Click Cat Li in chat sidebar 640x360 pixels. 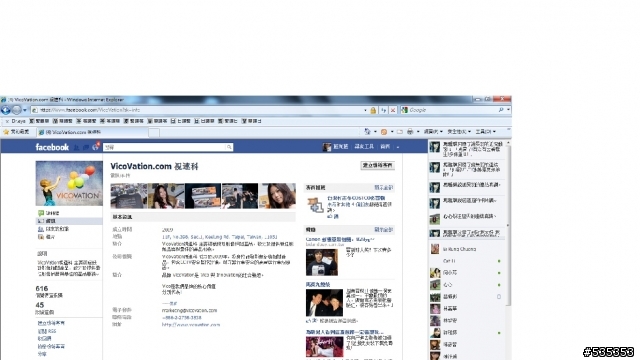[x=449, y=261]
